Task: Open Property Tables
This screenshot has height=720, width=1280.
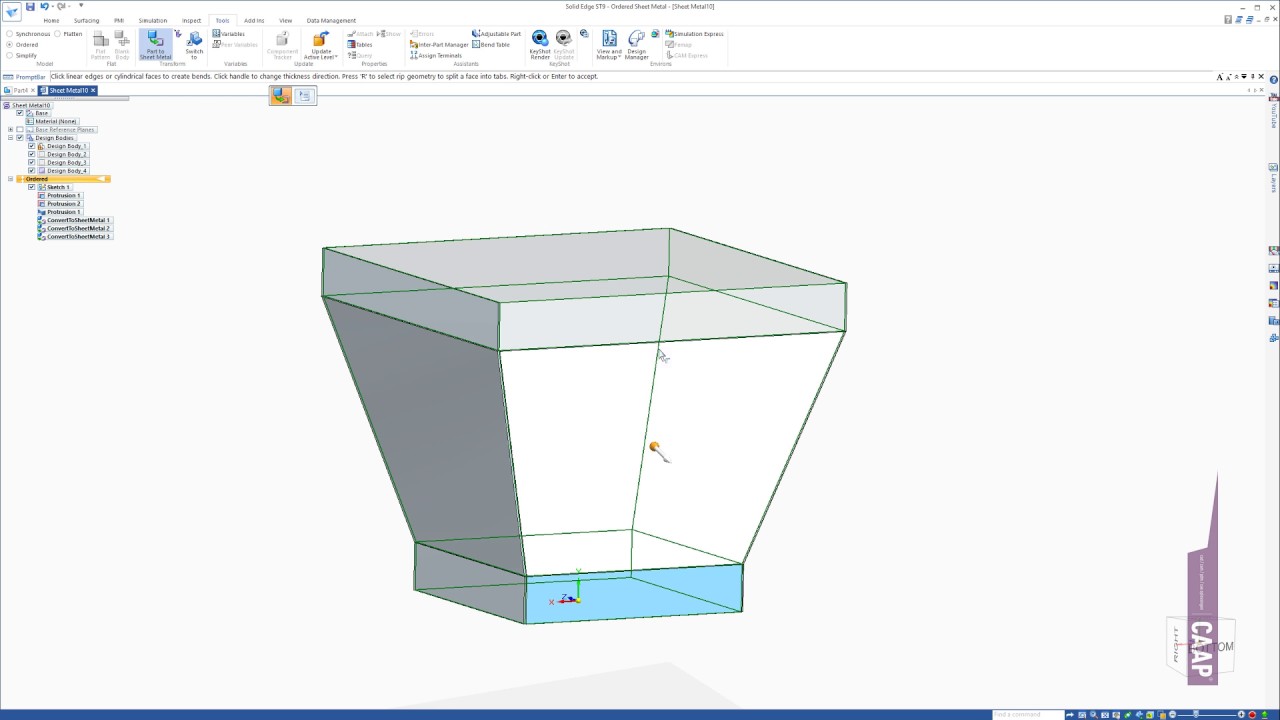Action: coord(360,45)
